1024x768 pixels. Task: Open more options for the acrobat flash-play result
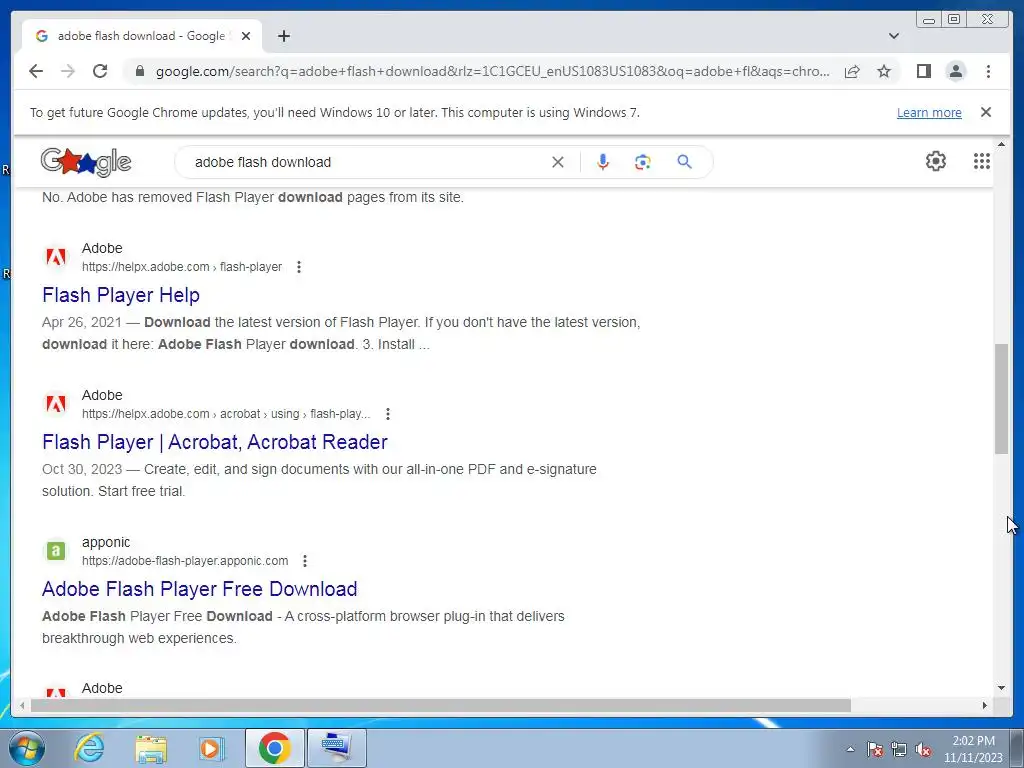(388, 414)
